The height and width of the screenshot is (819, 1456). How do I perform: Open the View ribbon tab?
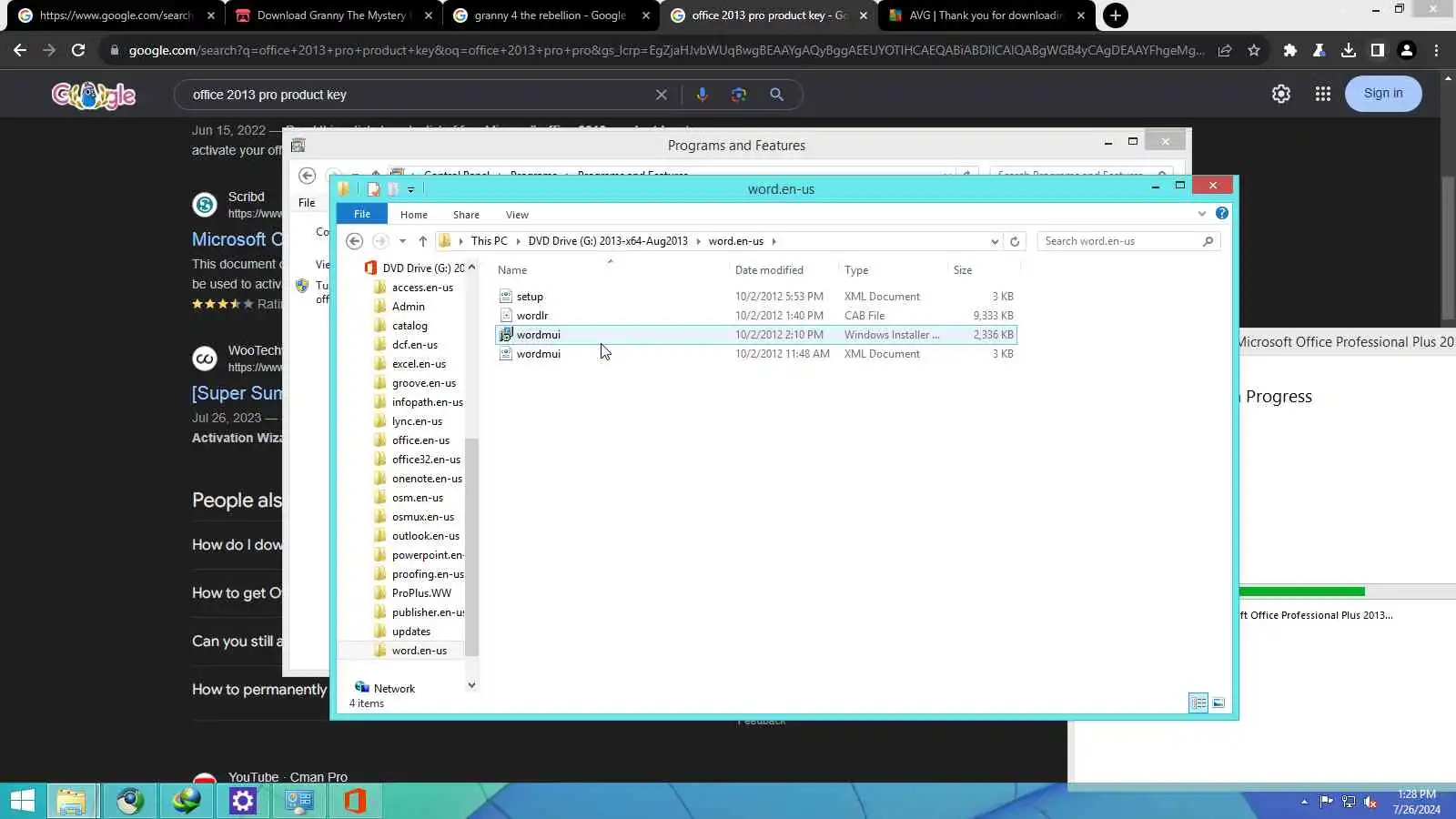click(x=517, y=215)
